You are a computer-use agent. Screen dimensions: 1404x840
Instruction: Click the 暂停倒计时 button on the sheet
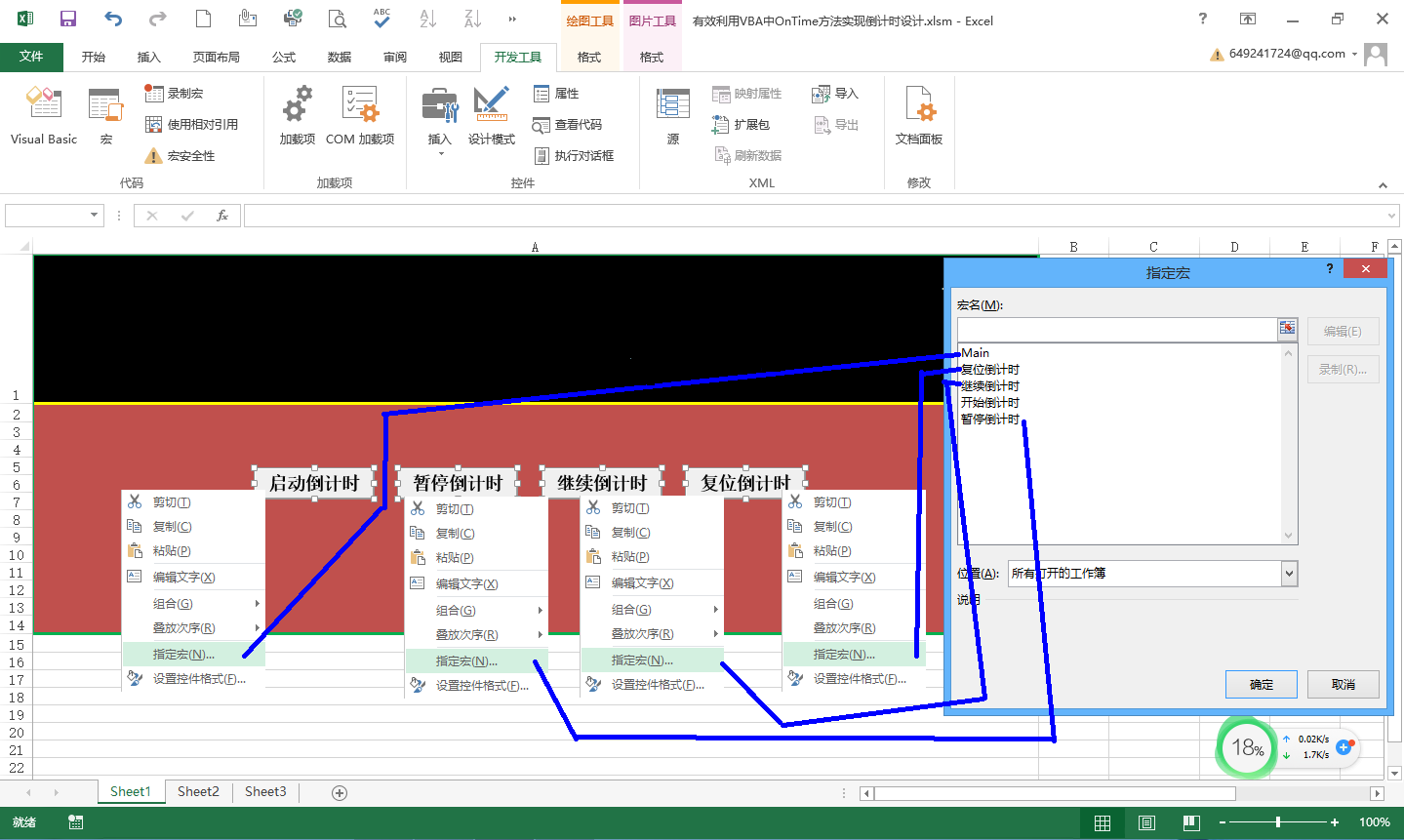(458, 483)
